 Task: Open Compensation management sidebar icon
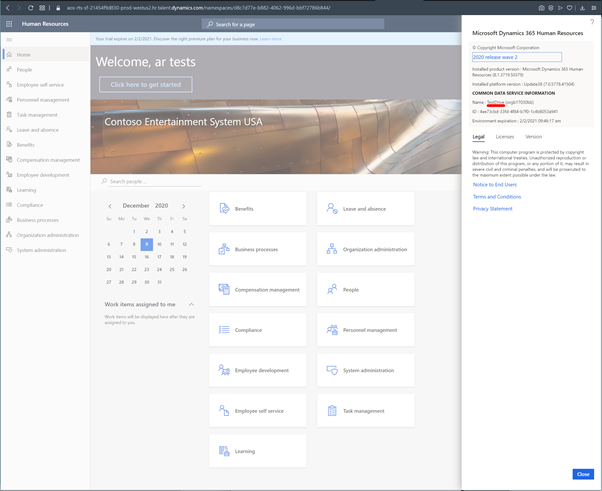(9, 159)
